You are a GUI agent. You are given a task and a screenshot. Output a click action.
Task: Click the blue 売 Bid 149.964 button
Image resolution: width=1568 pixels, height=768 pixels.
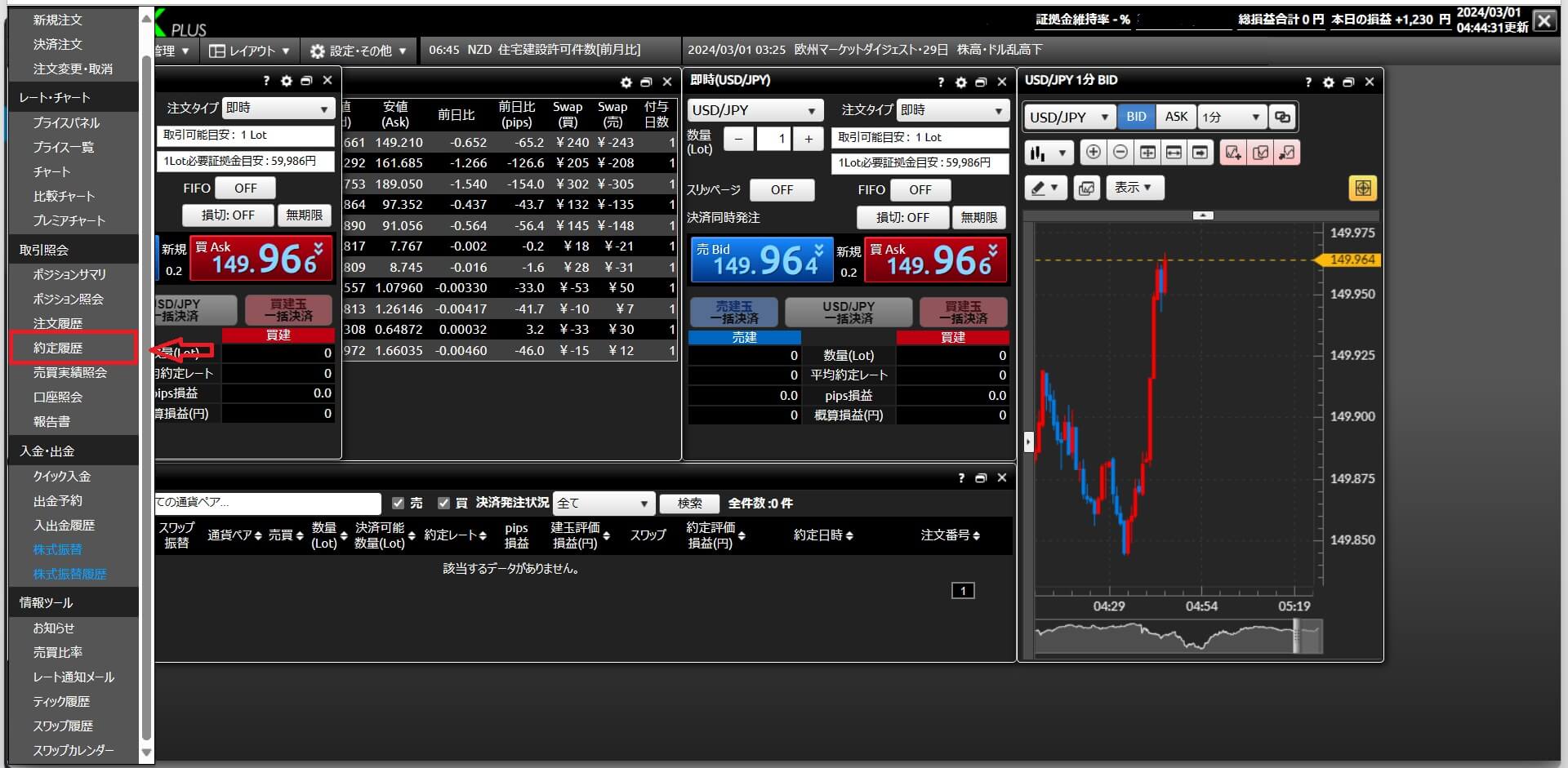click(x=761, y=260)
